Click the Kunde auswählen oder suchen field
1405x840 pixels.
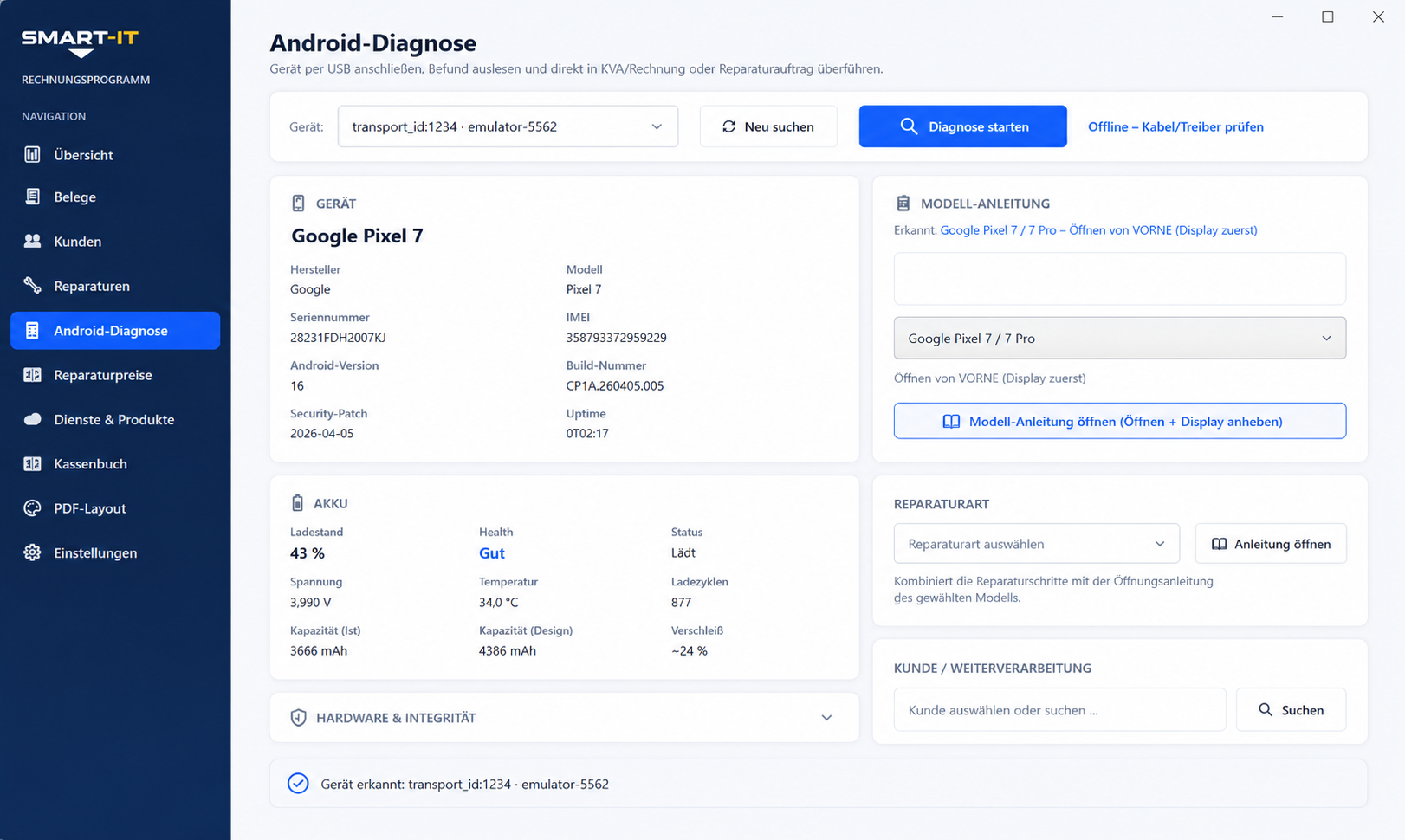(1059, 709)
